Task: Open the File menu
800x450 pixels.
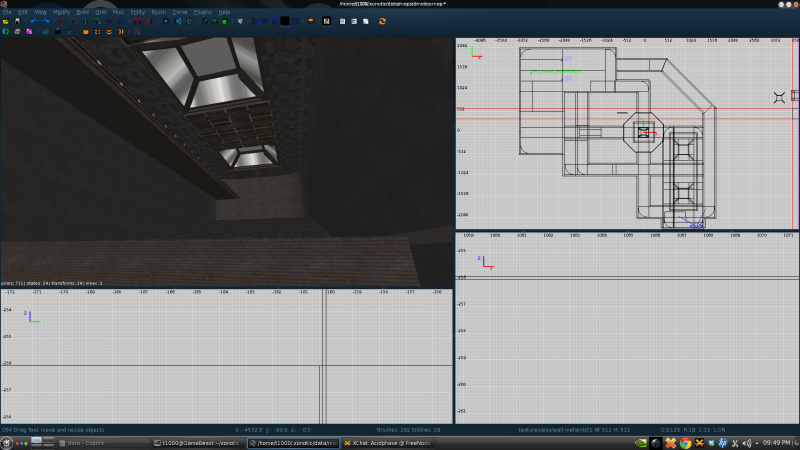Action: click(7, 12)
